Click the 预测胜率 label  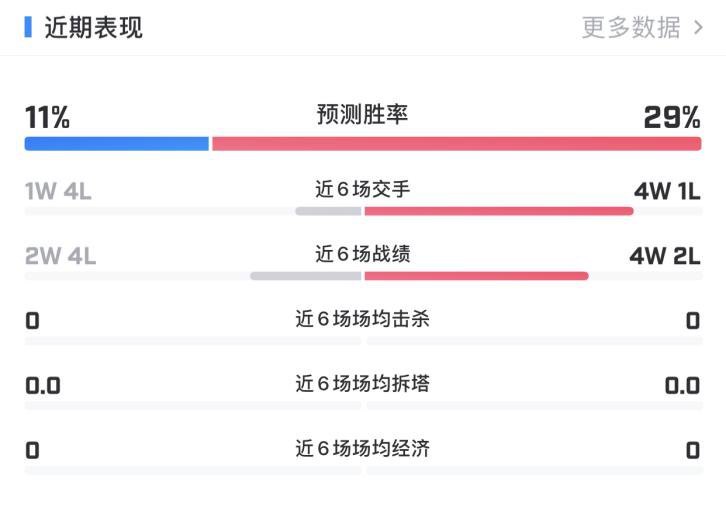[363, 114]
